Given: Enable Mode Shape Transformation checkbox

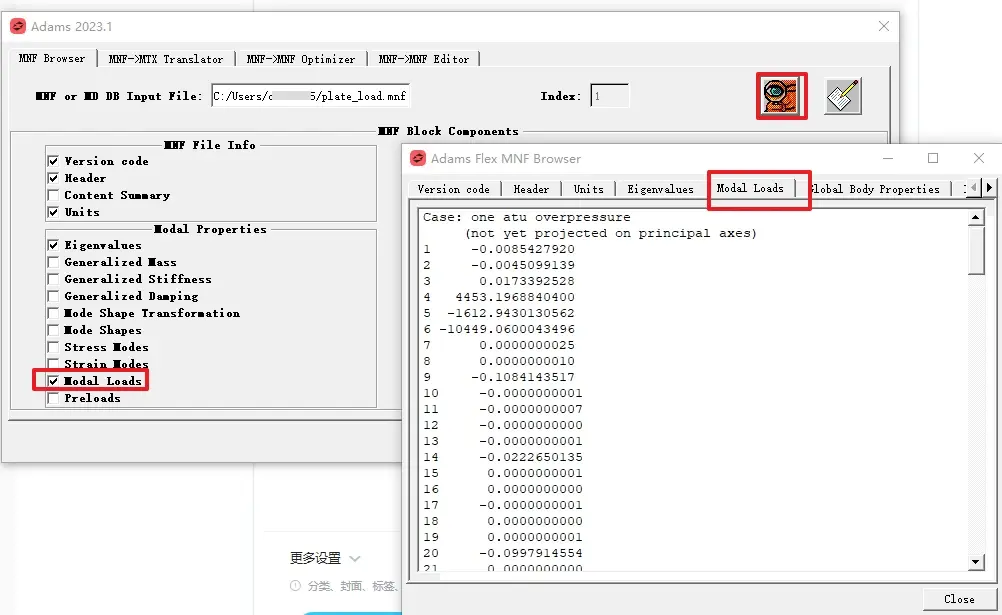Looking at the screenshot, I should (x=54, y=313).
